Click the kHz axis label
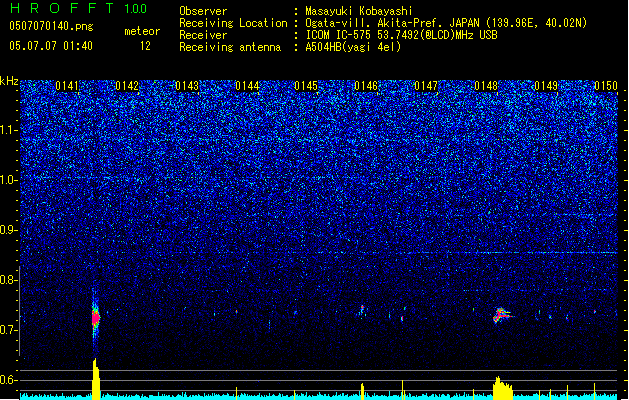The width and height of the screenshot is (629, 400). tap(9, 81)
